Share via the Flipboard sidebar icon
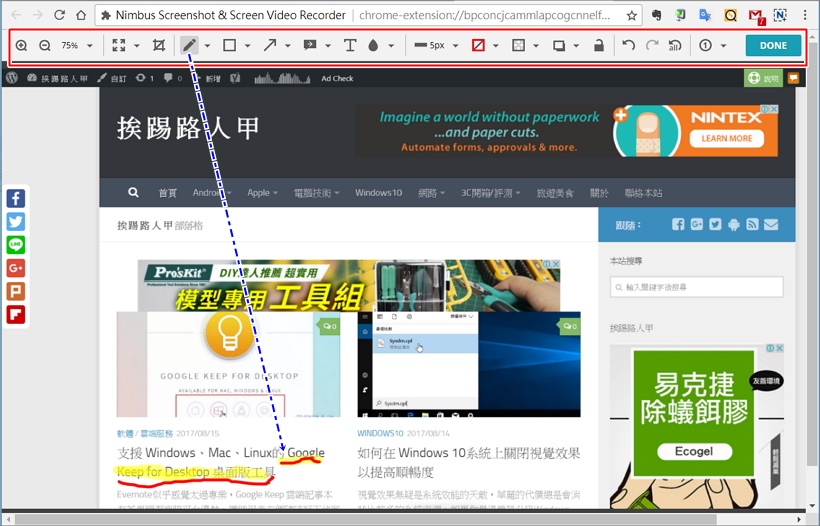Viewport: 820px width, 526px height. [16, 315]
